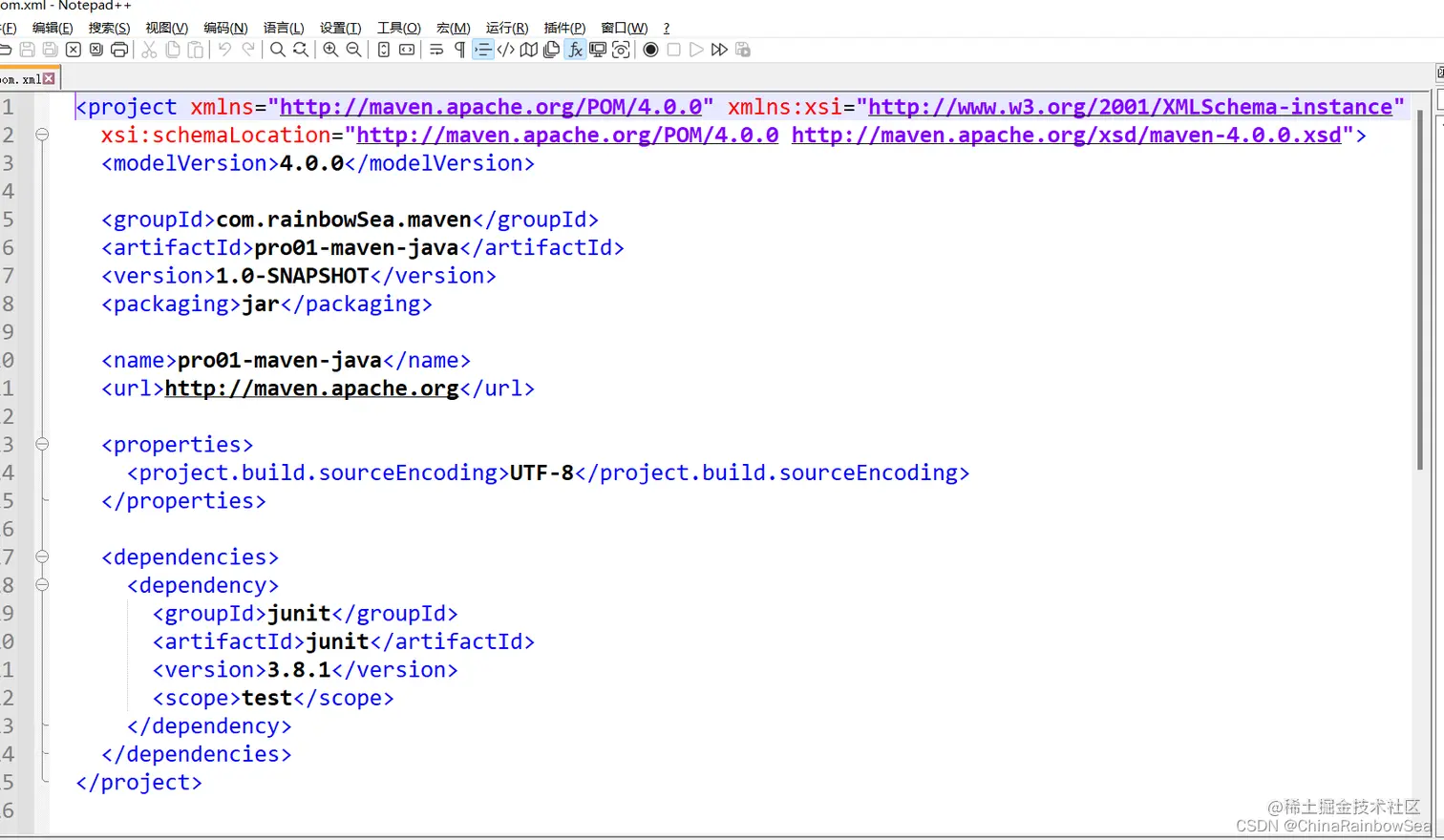Open the Document List panel

(x=552, y=50)
